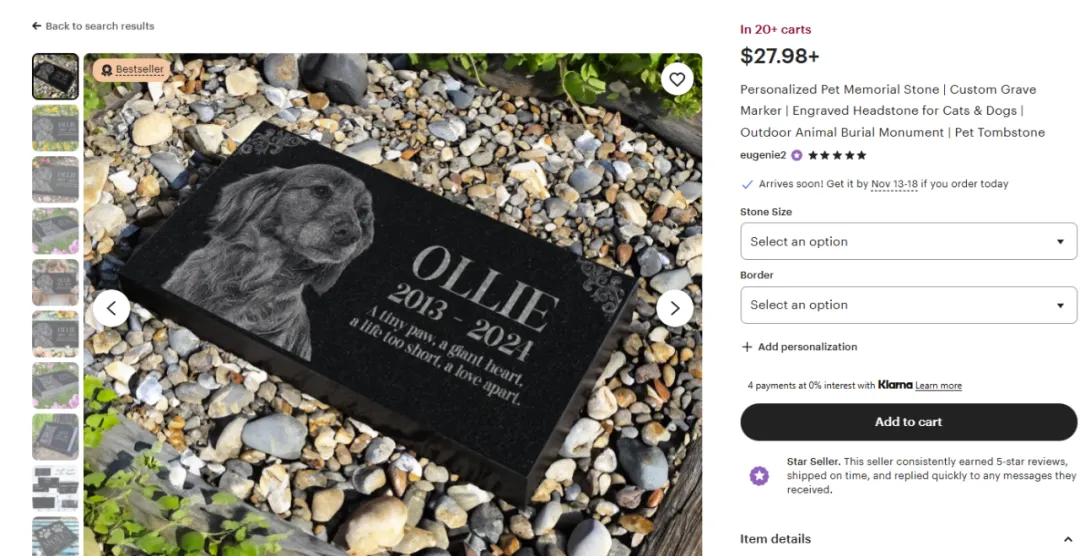Click star seller icon beside eugenie2
This screenshot has height=556, width=1080.
click(x=797, y=155)
